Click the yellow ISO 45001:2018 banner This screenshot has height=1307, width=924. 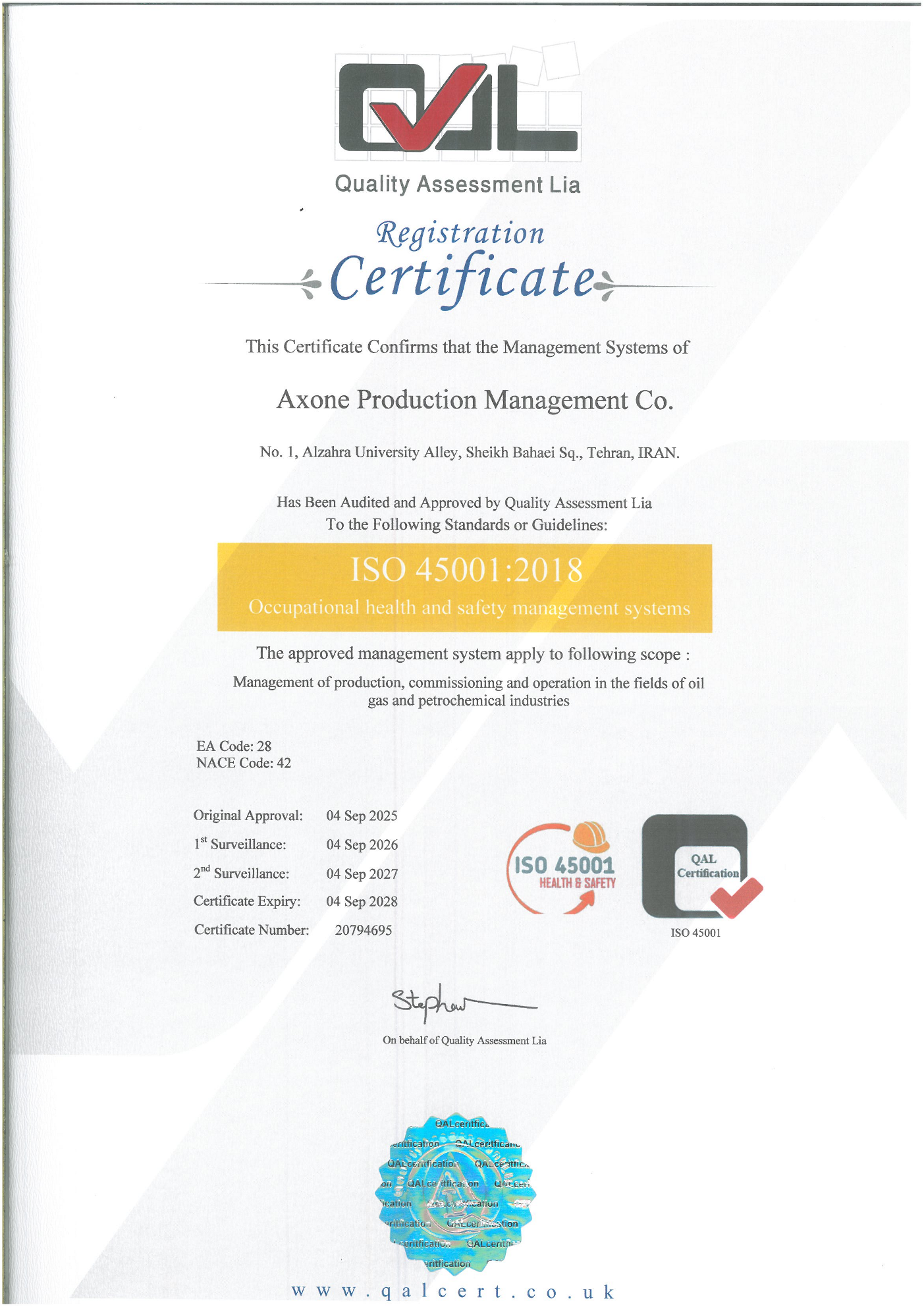tap(464, 587)
